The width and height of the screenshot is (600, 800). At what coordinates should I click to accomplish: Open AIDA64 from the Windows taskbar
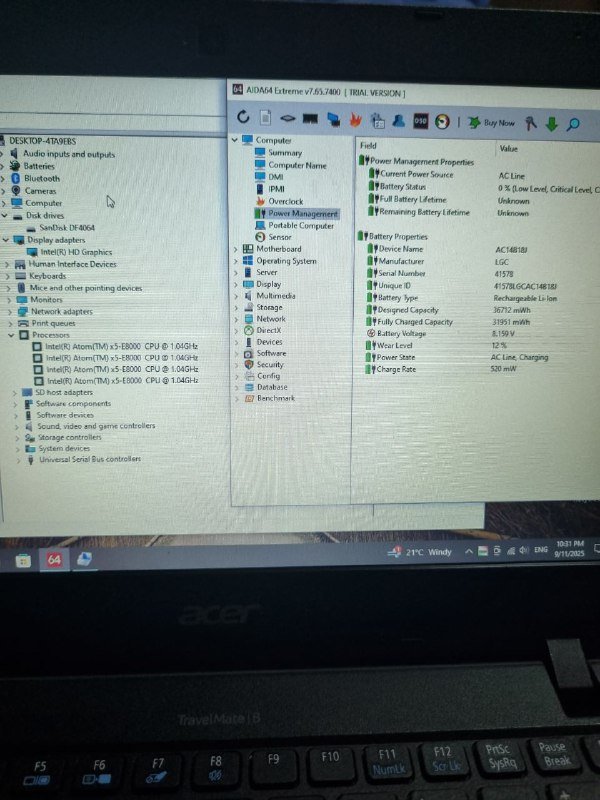click(54, 560)
